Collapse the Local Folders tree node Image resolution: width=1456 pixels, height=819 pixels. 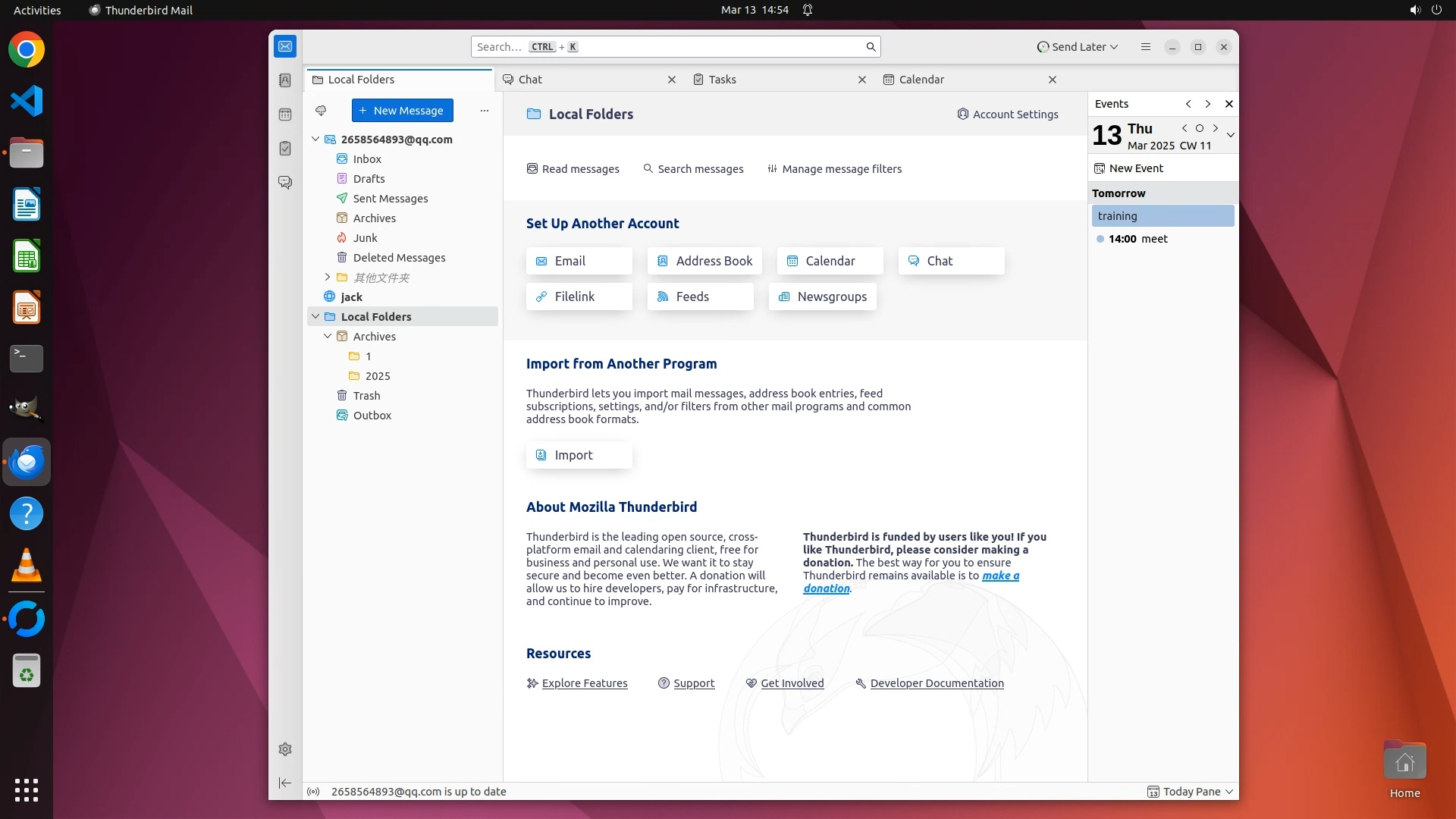point(315,317)
